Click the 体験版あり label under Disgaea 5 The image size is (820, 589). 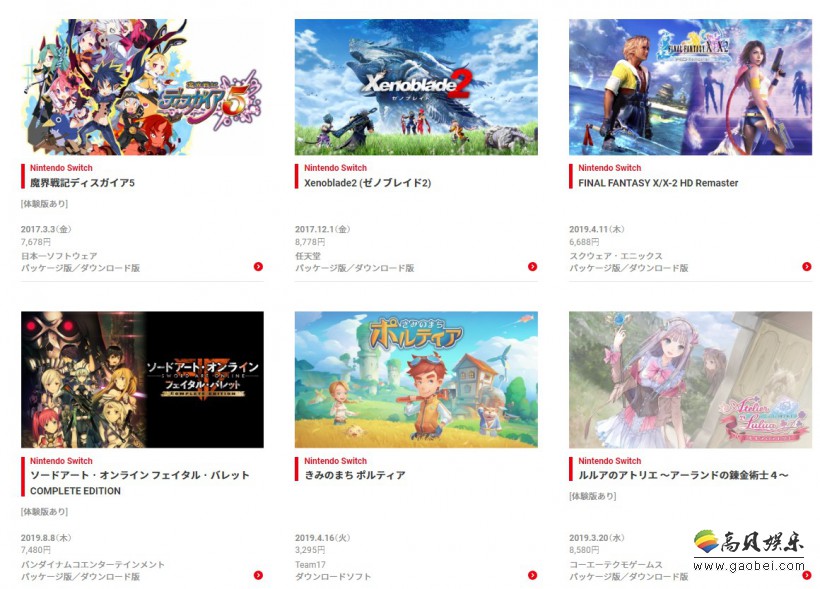point(44,203)
